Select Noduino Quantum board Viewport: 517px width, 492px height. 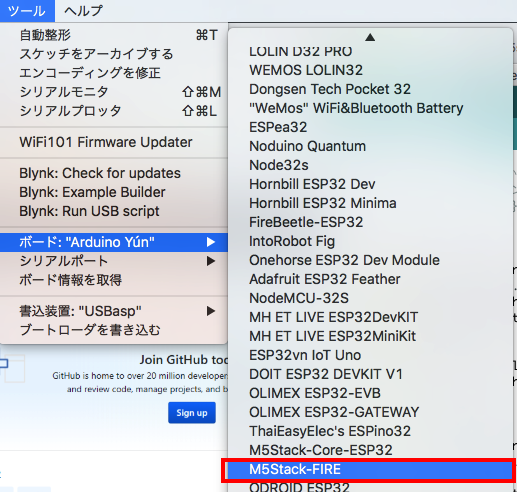[x=370, y=146]
